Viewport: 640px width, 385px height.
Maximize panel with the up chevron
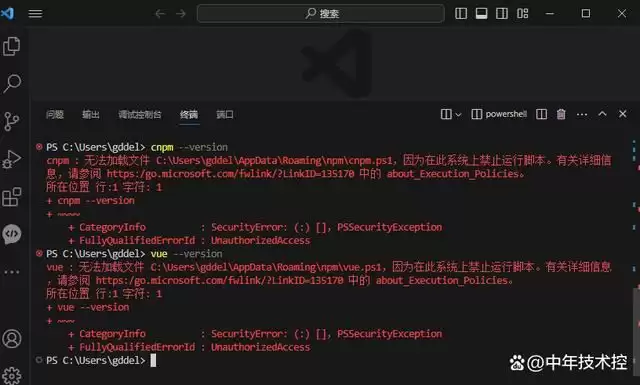(602, 114)
